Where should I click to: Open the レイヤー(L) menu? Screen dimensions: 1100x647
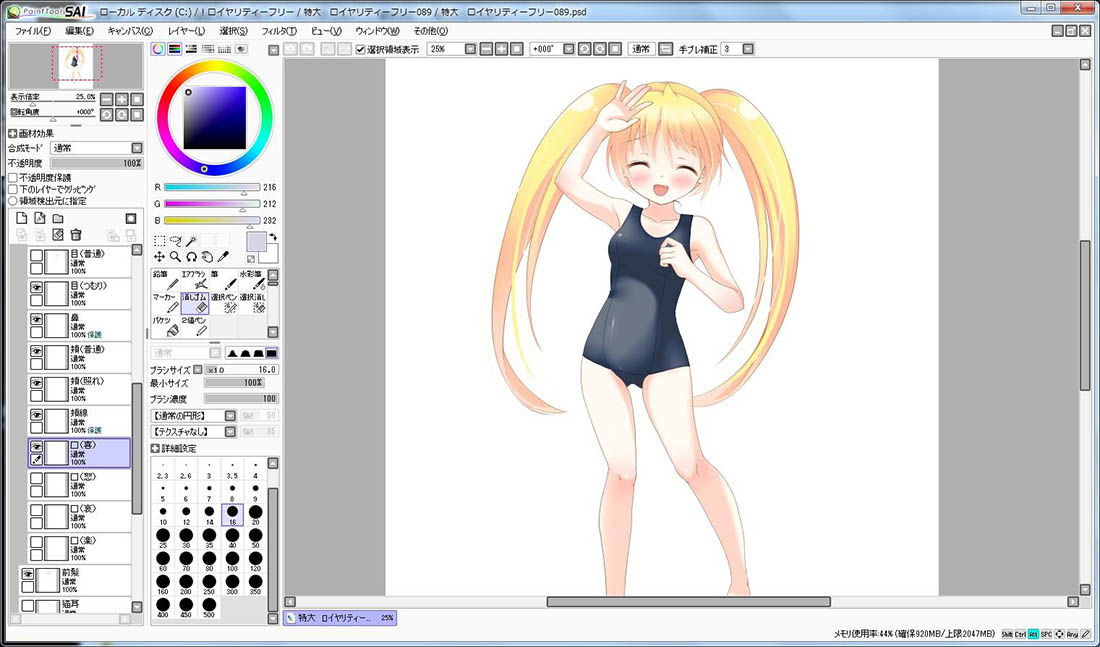[x=186, y=31]
